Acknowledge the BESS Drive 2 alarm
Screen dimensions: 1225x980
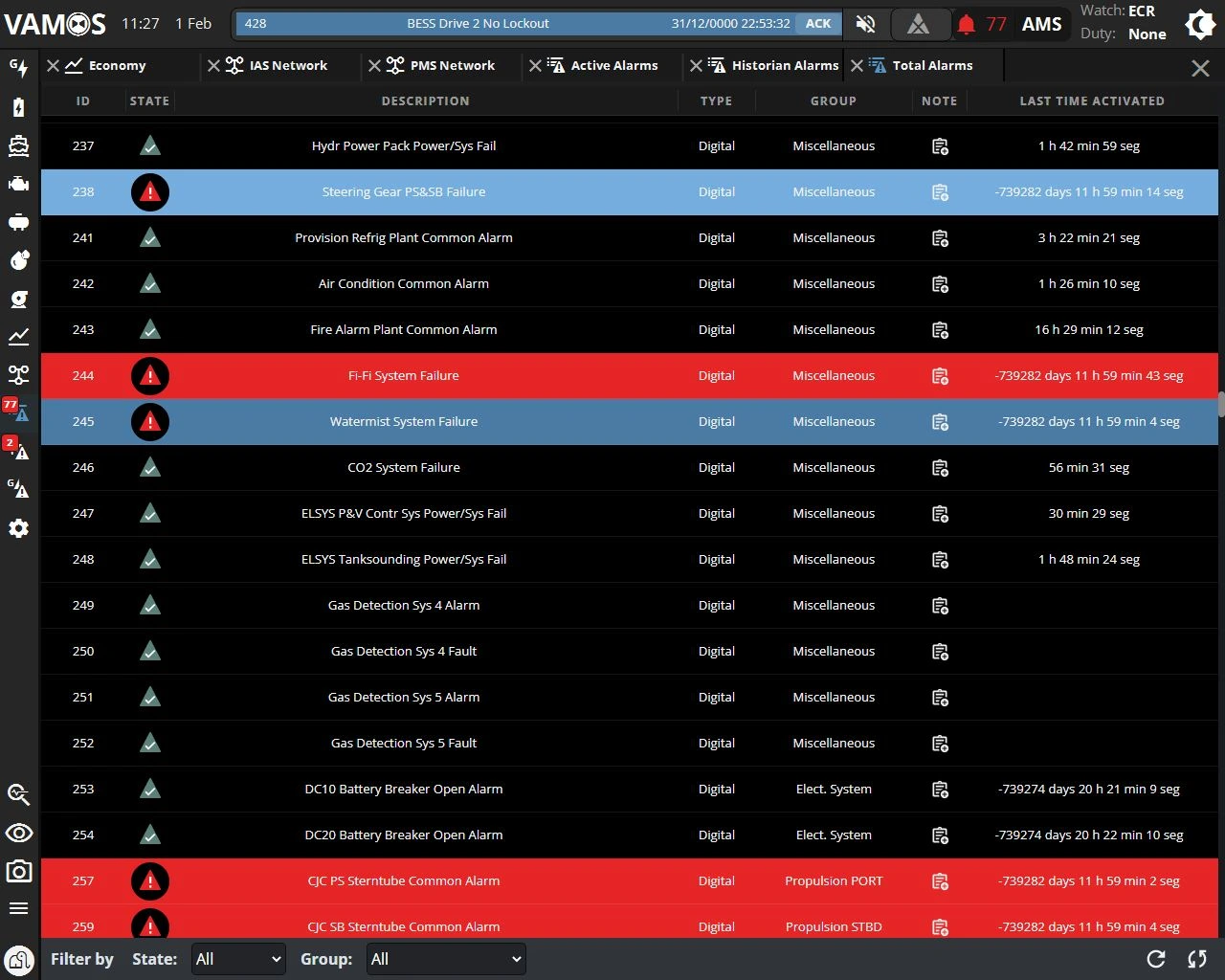pos(818,23)
